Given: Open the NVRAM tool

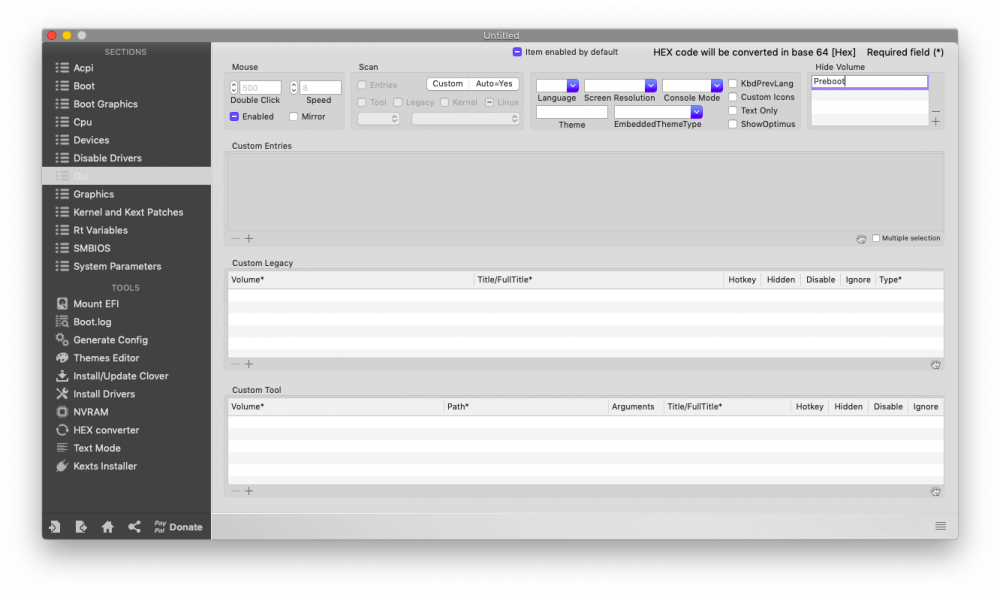Looking at the screenshot, I should [x=82, y=412].
